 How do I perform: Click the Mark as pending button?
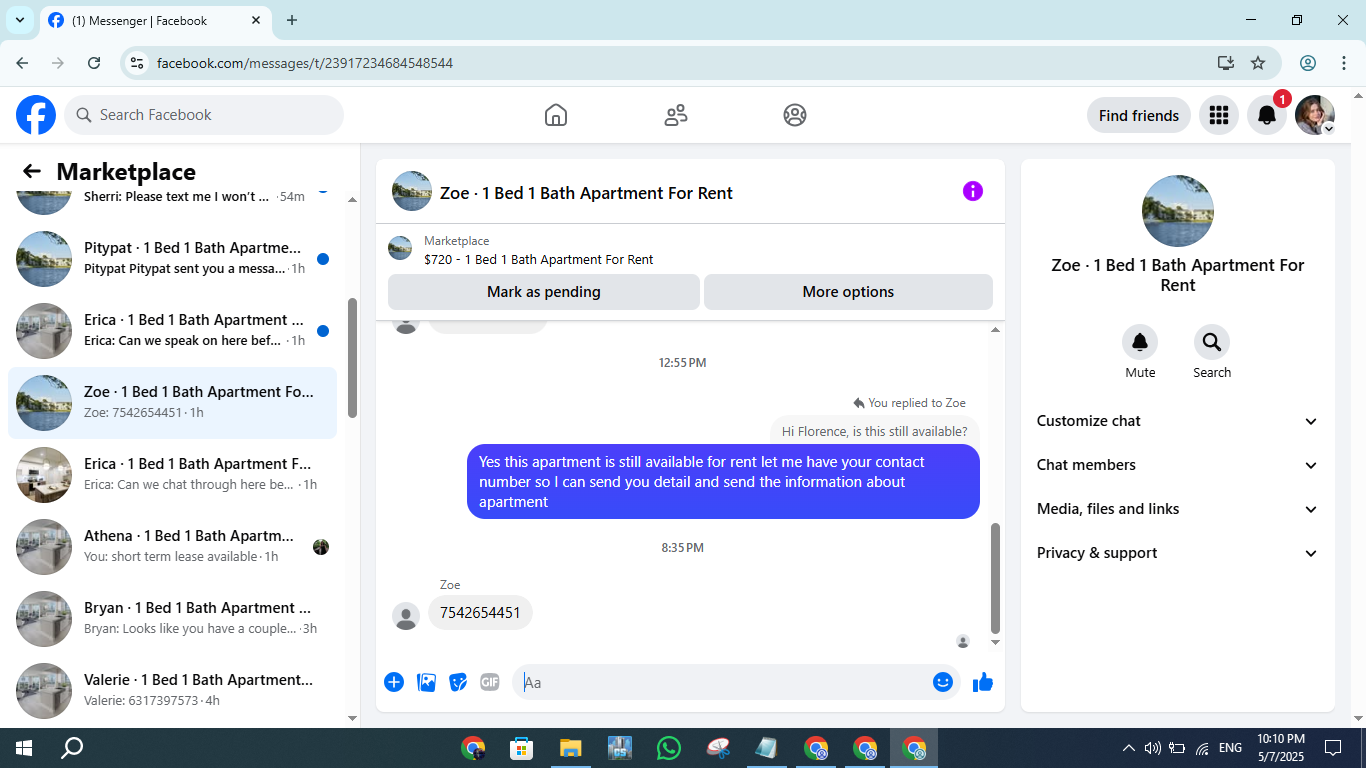click(543, 292)
